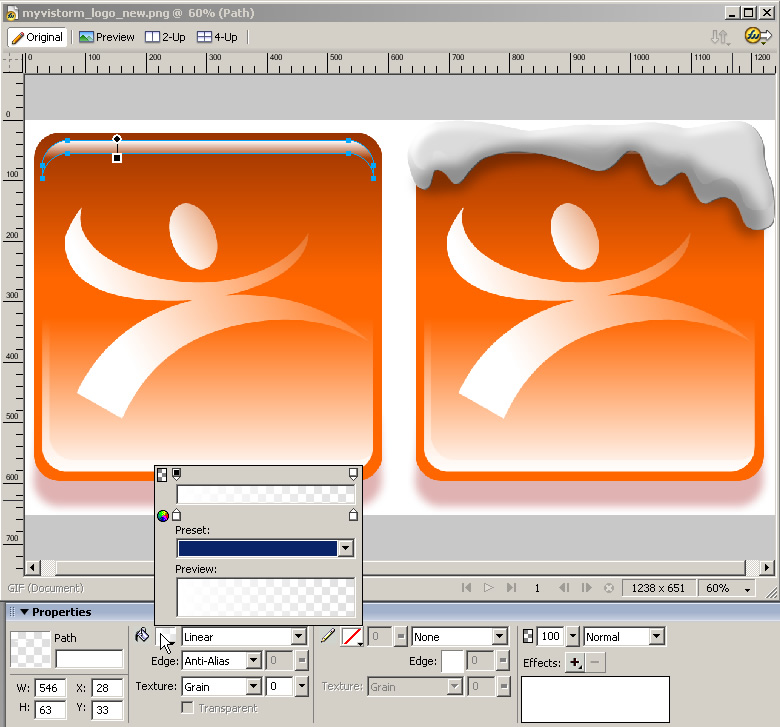Jump to the first frame button

(x=466, y=588)
